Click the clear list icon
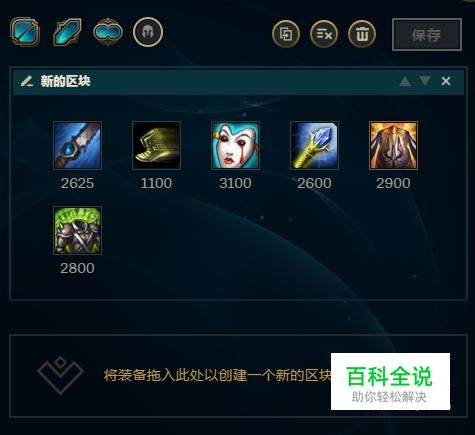 pyautogui.click(x=324, y=34)
